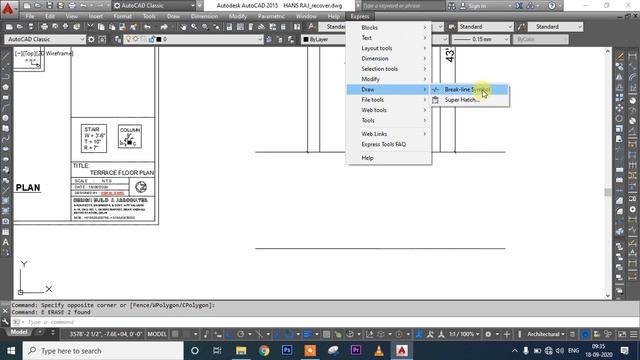Select the Polygon draw tool
The image size is (640, 360).
[6, 87]
